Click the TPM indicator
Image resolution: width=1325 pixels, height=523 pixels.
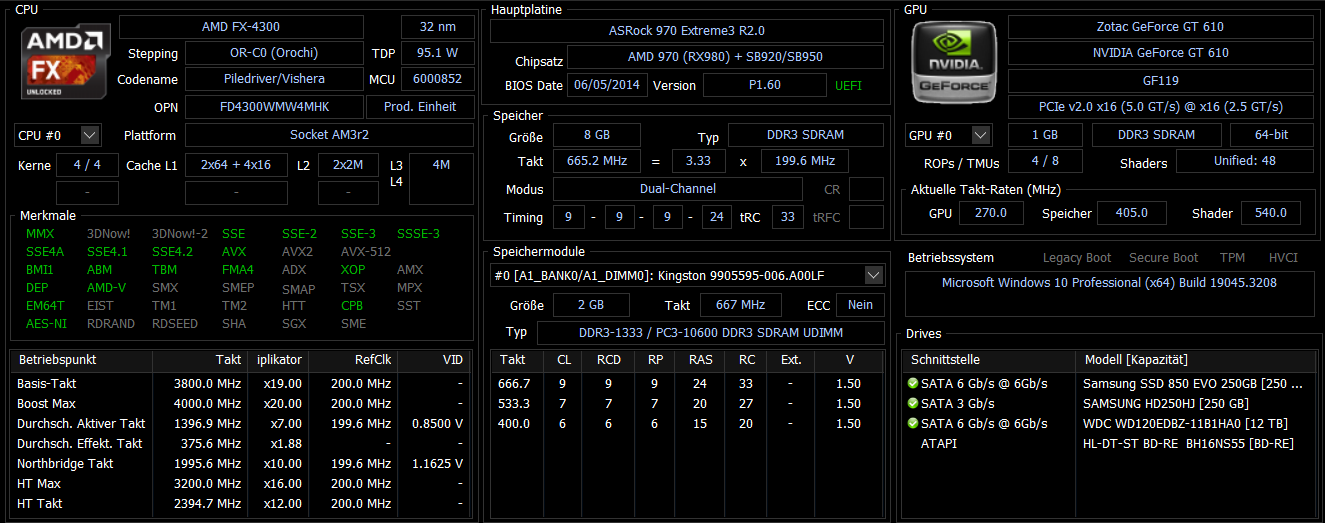click(1232, 258)
